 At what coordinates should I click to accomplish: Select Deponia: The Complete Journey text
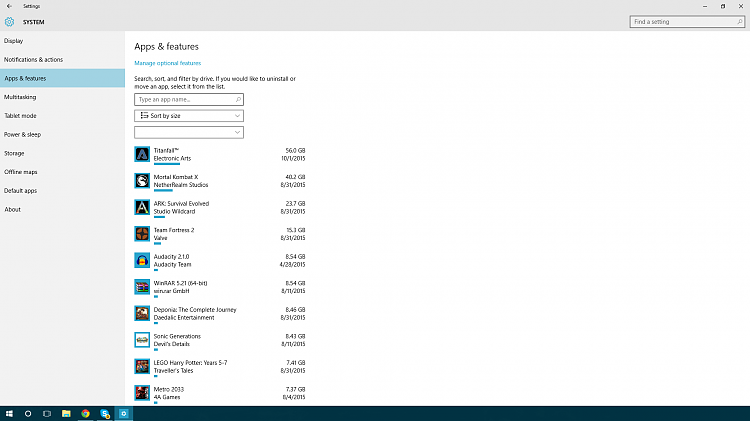coord(195,310)
